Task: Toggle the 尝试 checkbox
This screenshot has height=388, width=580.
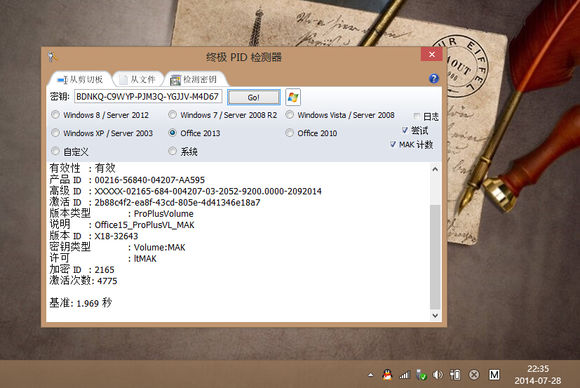Action: pos(405,130)
